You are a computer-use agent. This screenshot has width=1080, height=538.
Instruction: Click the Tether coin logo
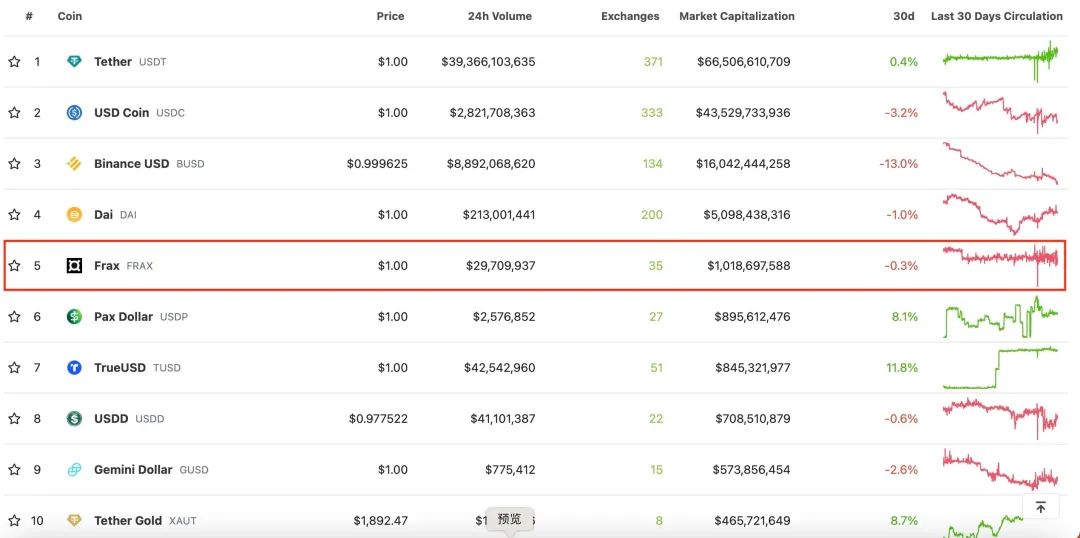coord(74,62)
